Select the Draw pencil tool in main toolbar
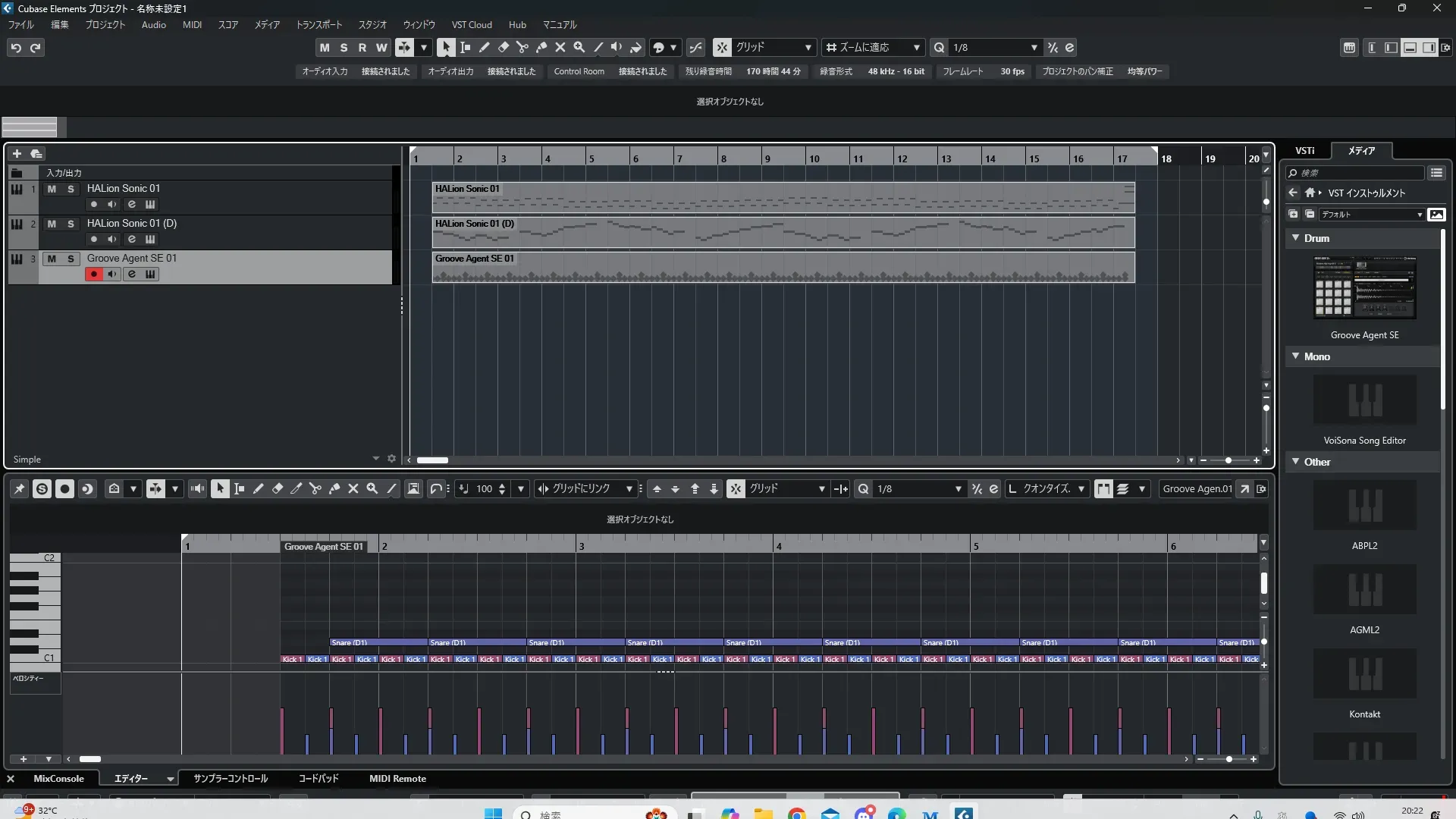This screenshot has height=819, width=1456. tap(484, 47)
